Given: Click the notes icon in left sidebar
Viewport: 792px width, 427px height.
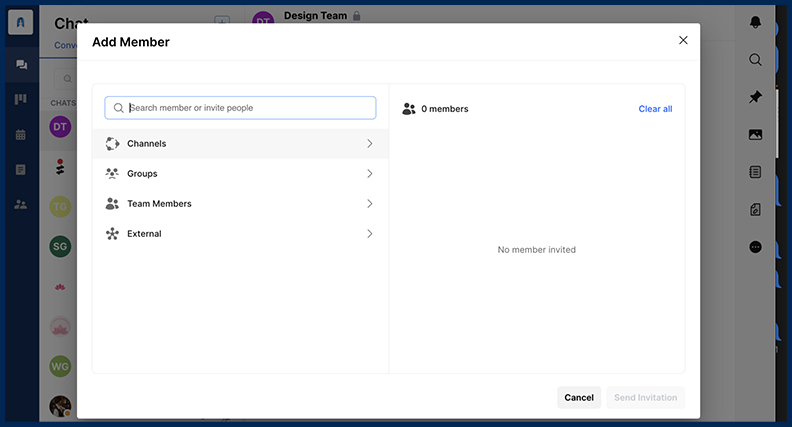Looking at the screenshot, I should point(21,169).
